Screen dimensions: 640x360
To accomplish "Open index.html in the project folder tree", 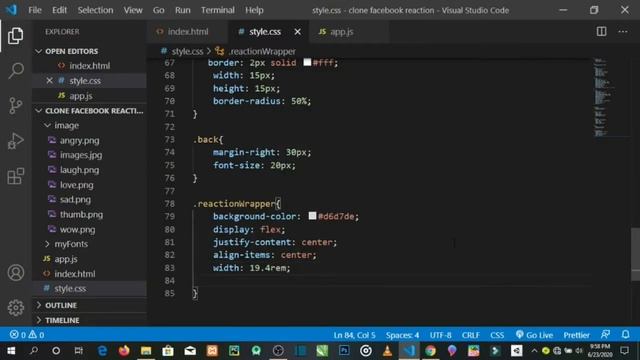I will (75, 274).
